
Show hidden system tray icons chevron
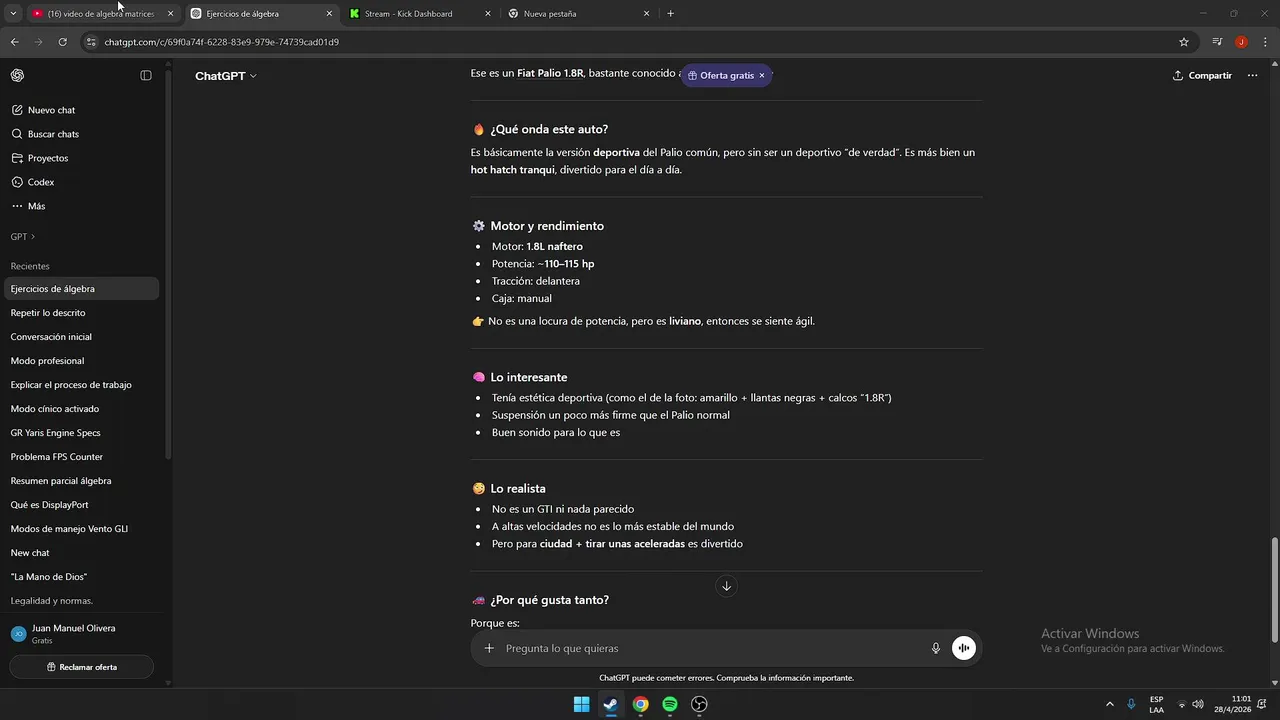pos(1109,704)
